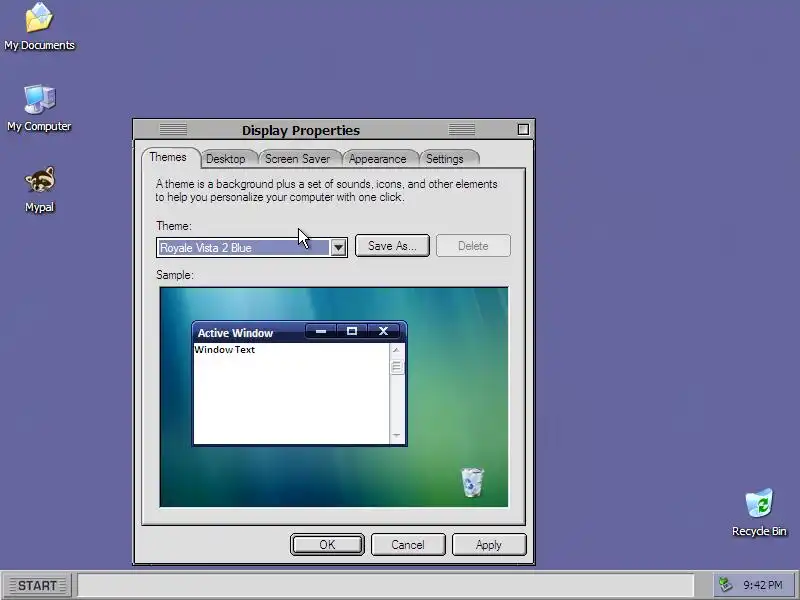Select the Mypal raccoon browser icon
Screen dimensions: 800x600
tap(39, 189)
